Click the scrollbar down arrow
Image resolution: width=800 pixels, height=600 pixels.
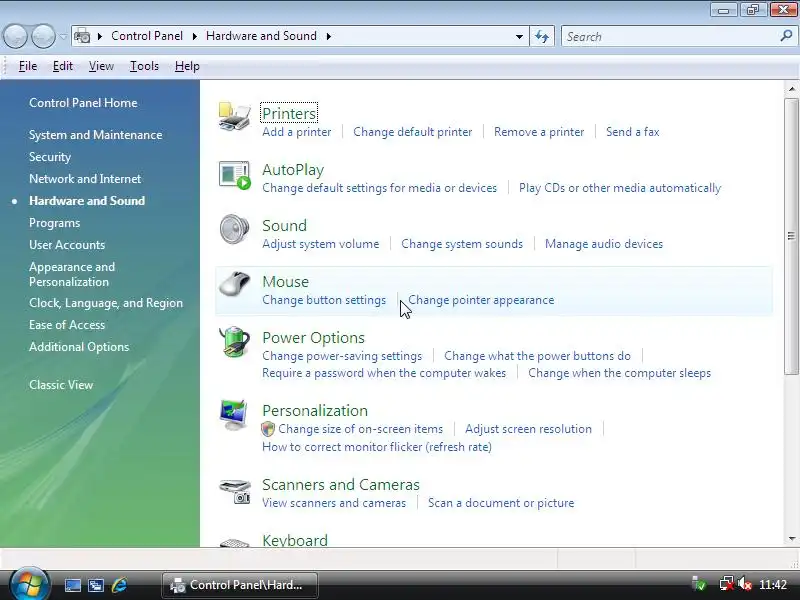(791, 538)
